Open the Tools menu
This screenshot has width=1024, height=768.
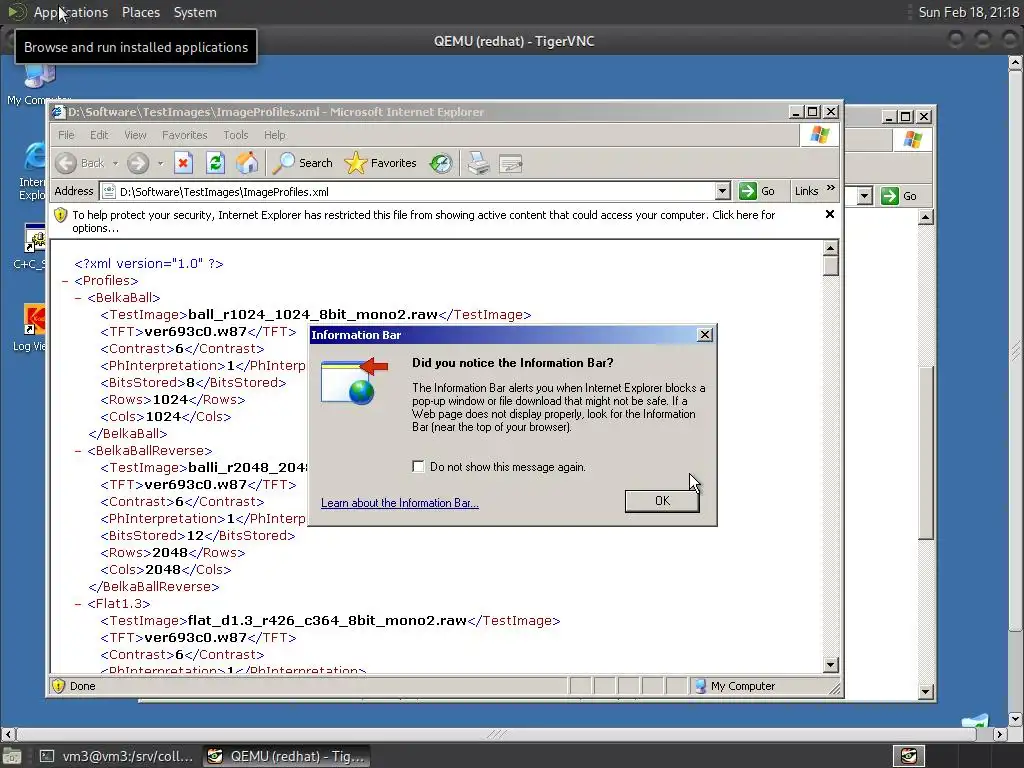236,135
